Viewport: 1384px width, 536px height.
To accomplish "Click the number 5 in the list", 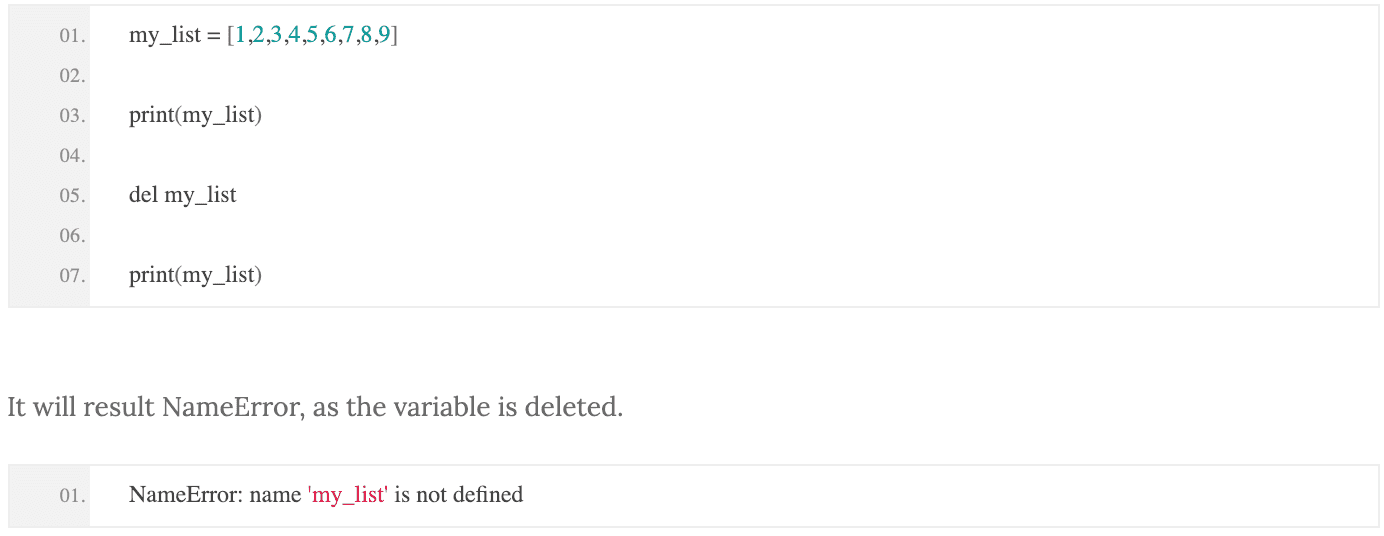I will (x=312, y=36).
